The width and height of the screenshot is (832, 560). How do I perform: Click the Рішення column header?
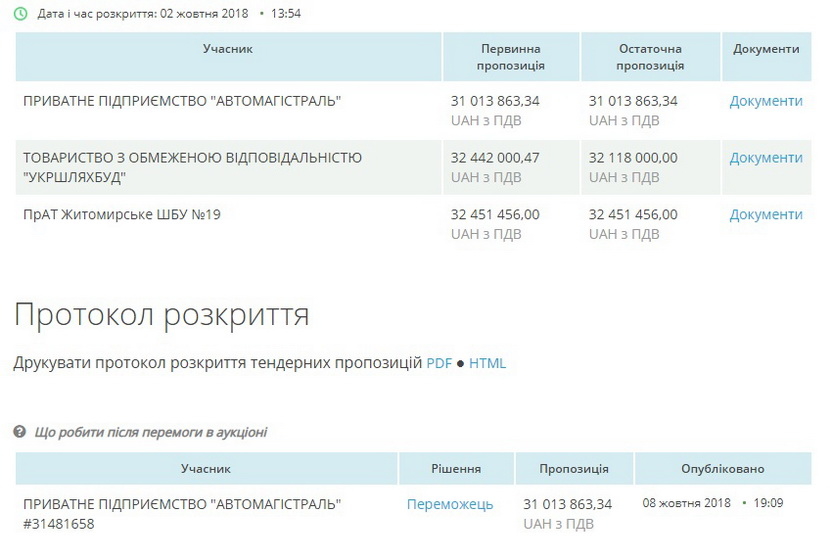[456, 469]
